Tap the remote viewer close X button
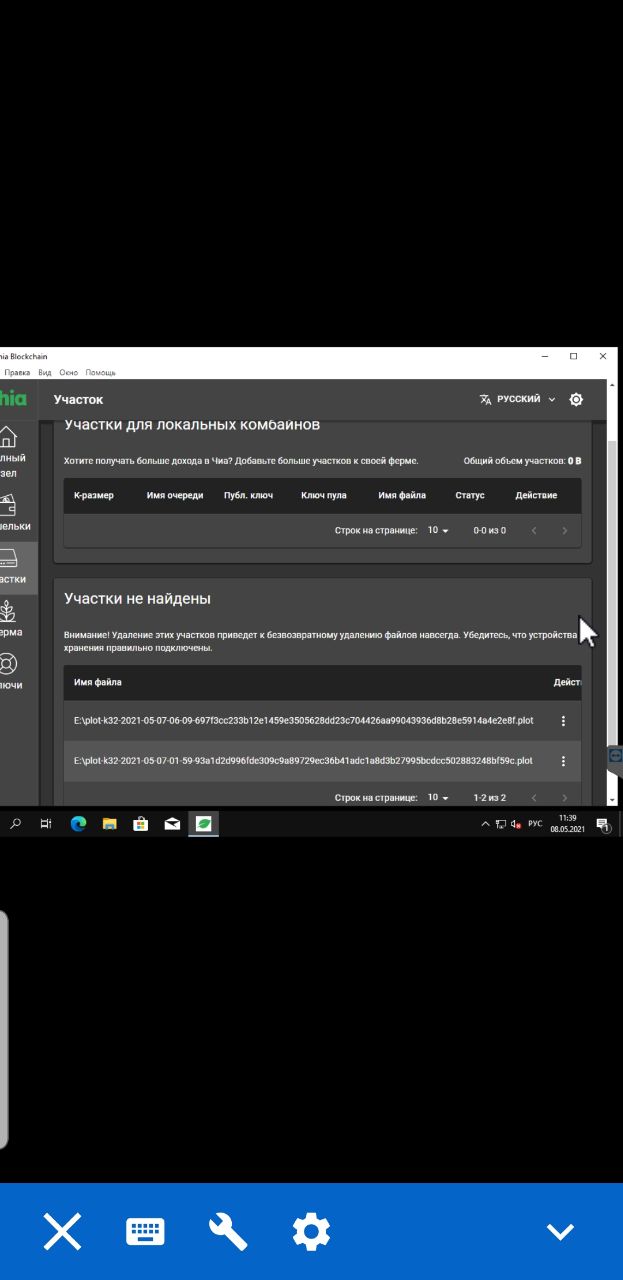623x1280 pixels. pyautogui.click(x=62, y=1231)
